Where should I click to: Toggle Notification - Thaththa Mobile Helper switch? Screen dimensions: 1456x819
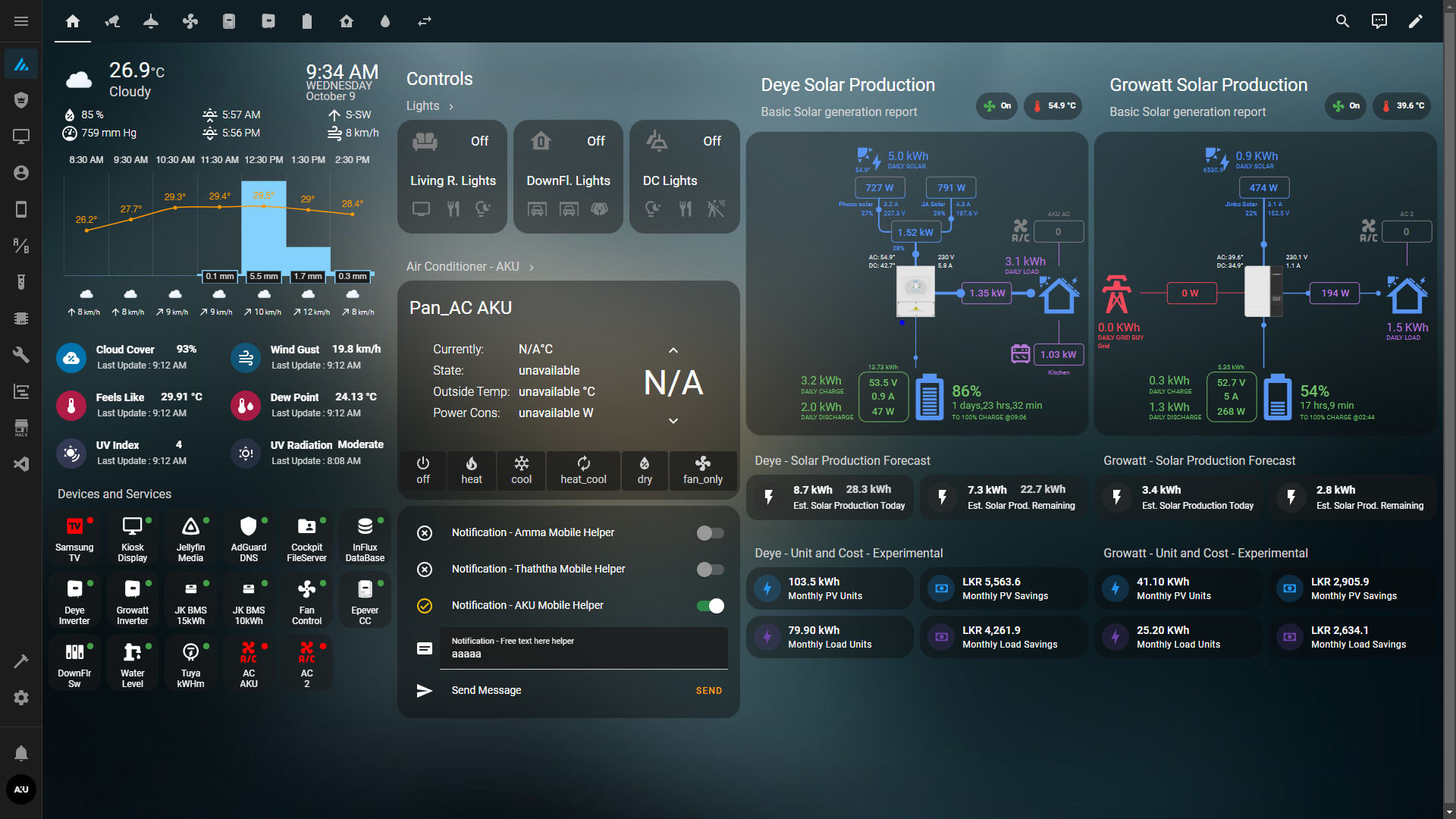coord(710,570)
